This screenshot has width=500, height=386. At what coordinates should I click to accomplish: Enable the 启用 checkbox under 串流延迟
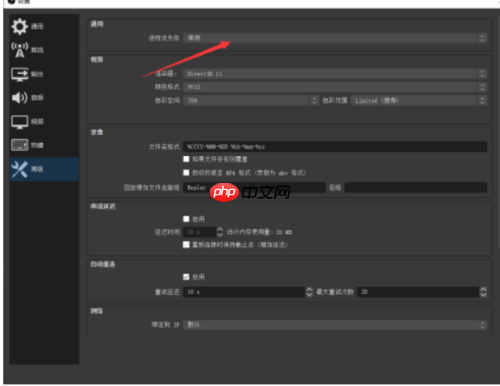point(186,219)
